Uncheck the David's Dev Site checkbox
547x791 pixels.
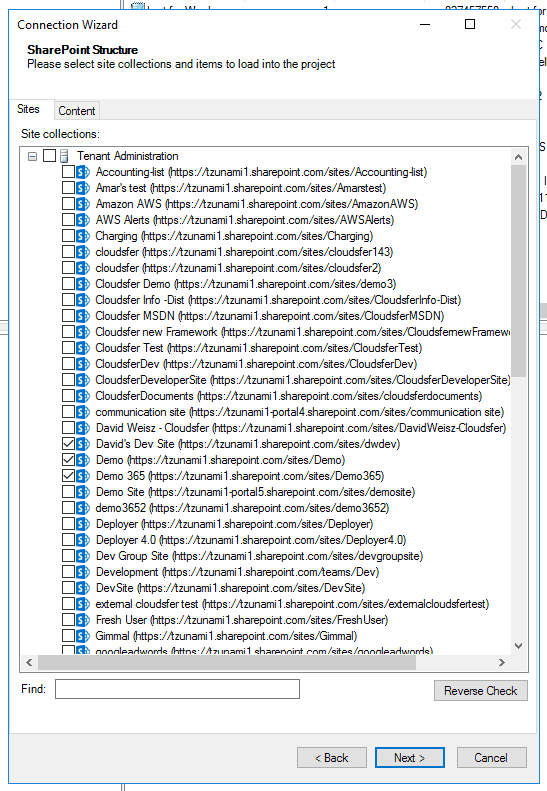point(68,444)
